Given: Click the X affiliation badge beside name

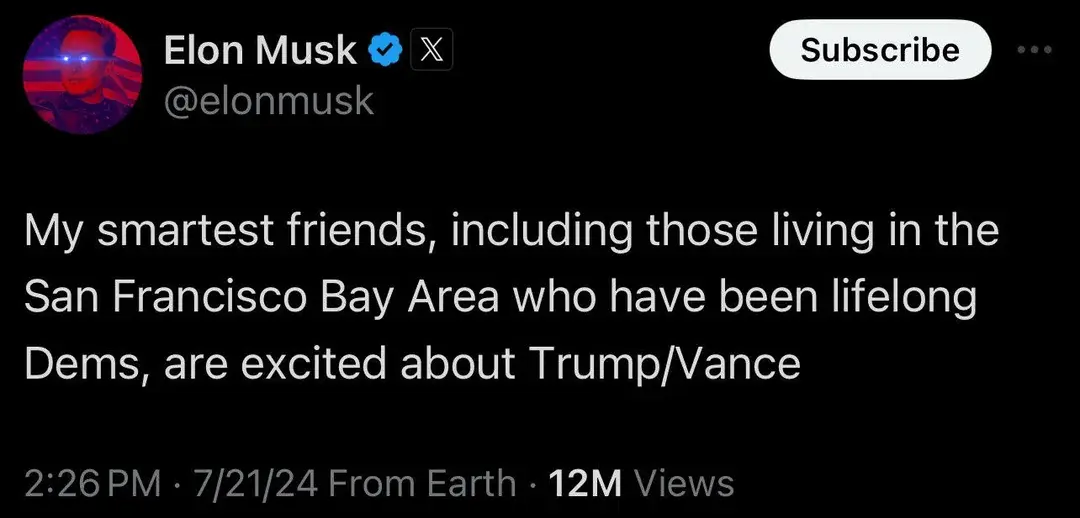Looking at the screenshot, I should coord(431,50).
